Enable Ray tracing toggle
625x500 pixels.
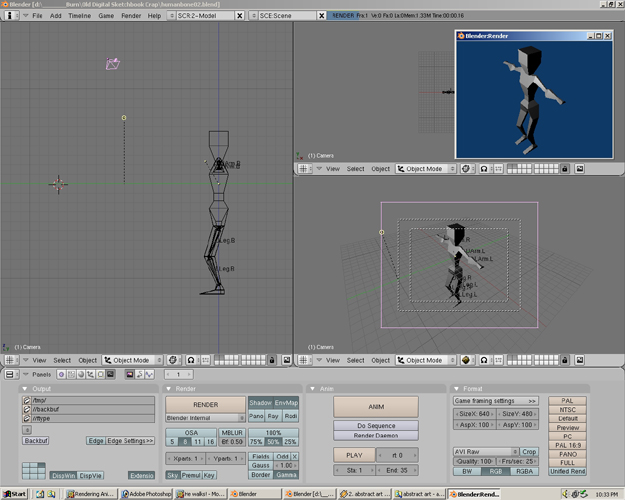273,416
